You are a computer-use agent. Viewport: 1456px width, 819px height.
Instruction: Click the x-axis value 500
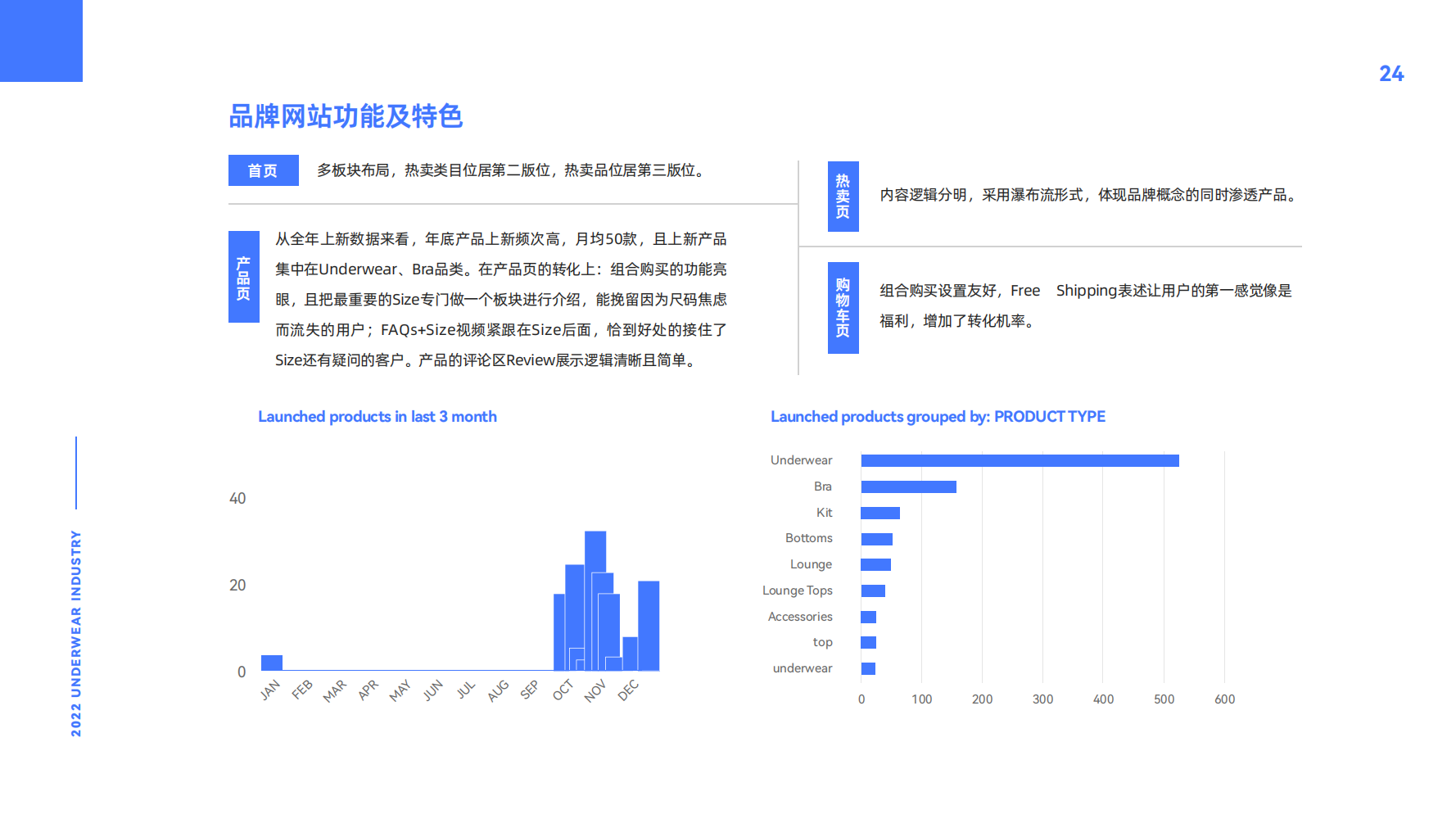pyautogui.click(x=1164, y=699)
